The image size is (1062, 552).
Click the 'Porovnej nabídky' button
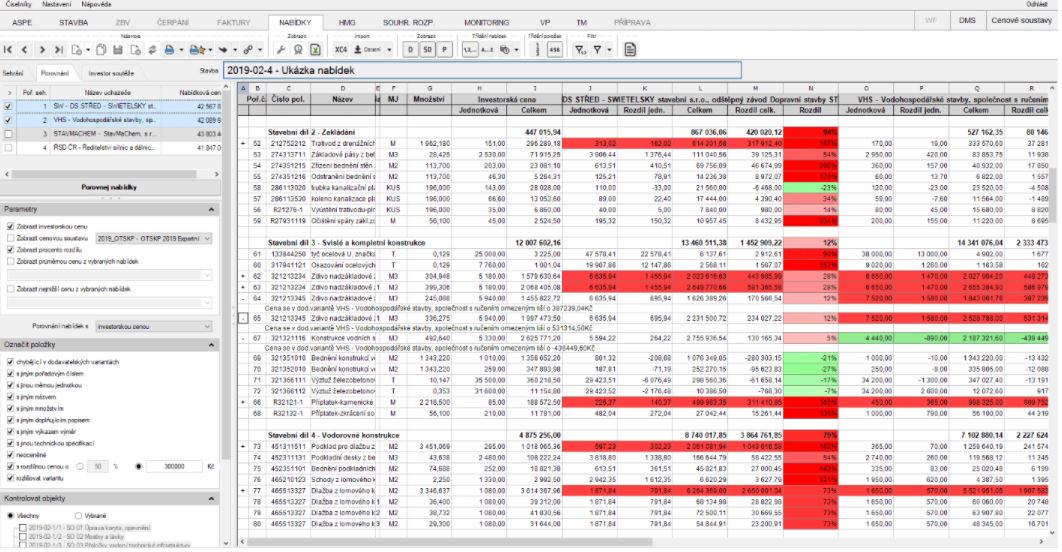[108, 186]
